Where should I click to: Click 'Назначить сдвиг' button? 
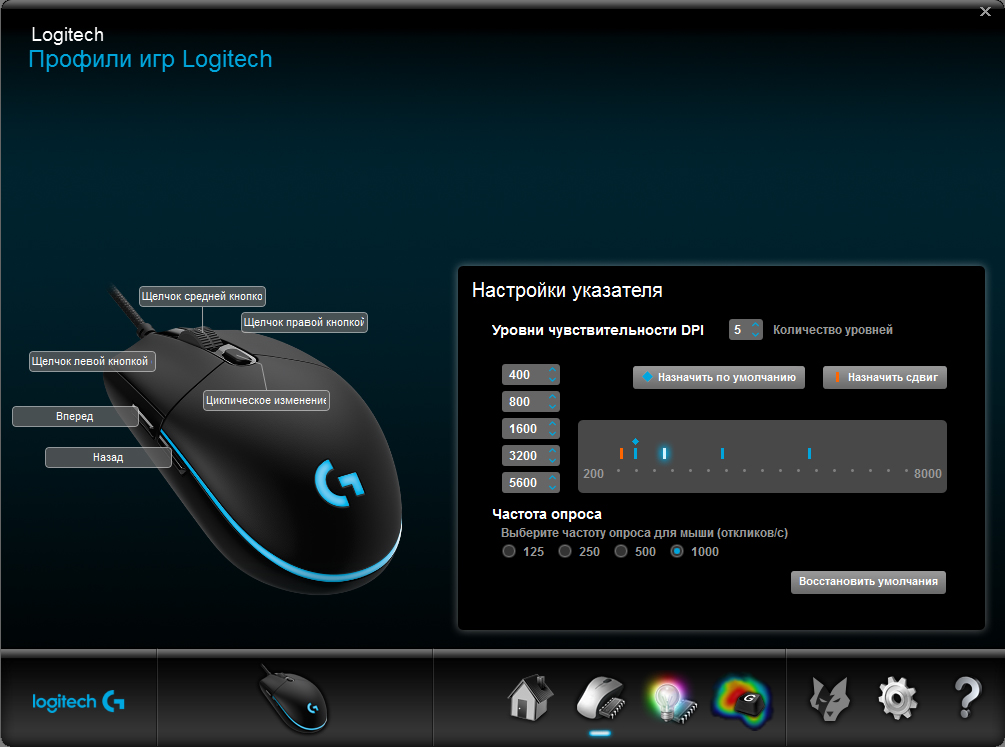(x=885, y=377)
